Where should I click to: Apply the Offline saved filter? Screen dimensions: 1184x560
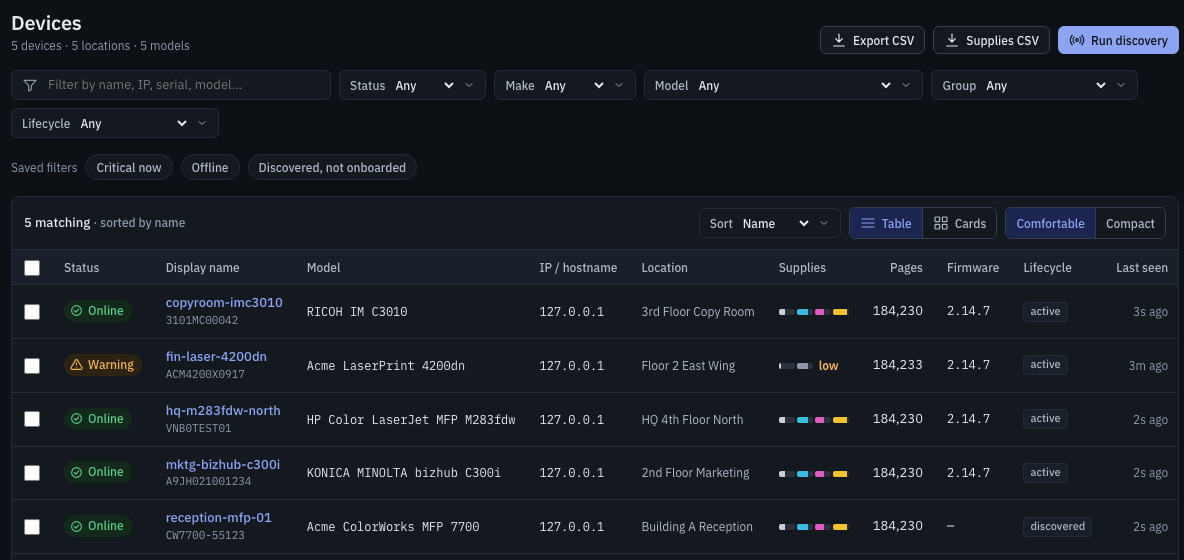click(x=210, y=168)
